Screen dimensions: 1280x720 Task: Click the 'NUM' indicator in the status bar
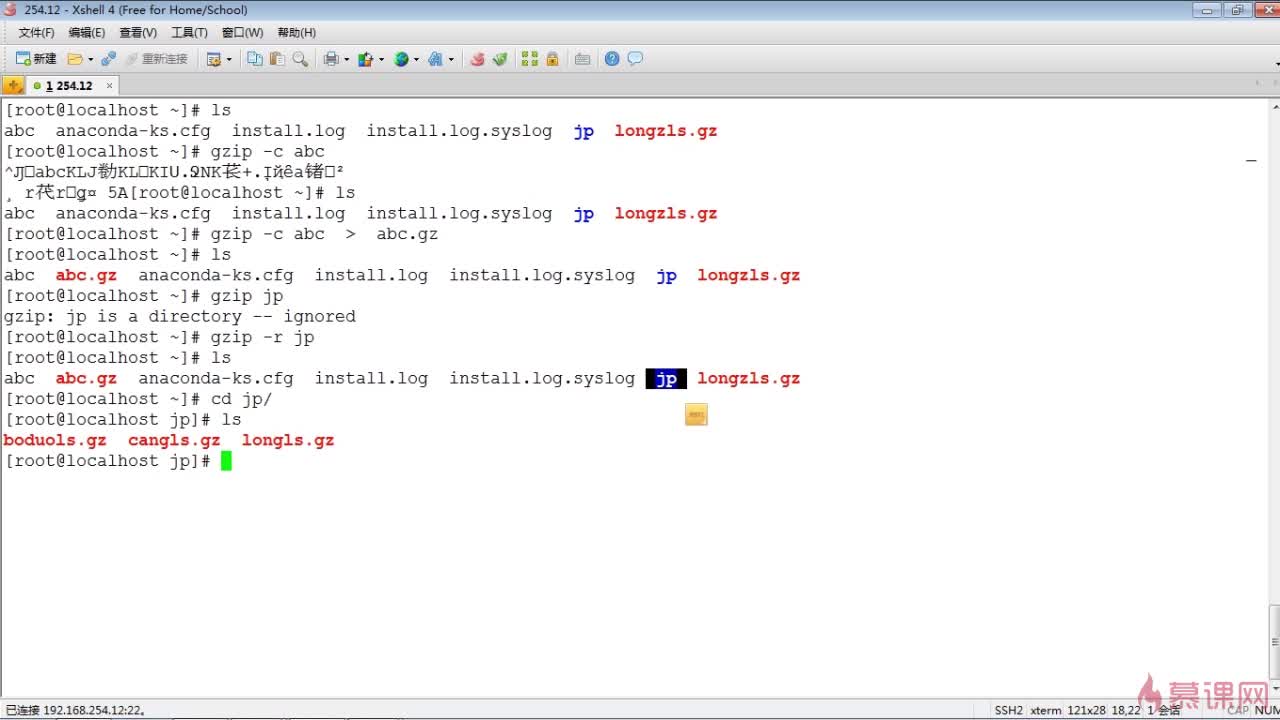(x=1267, y=710)
